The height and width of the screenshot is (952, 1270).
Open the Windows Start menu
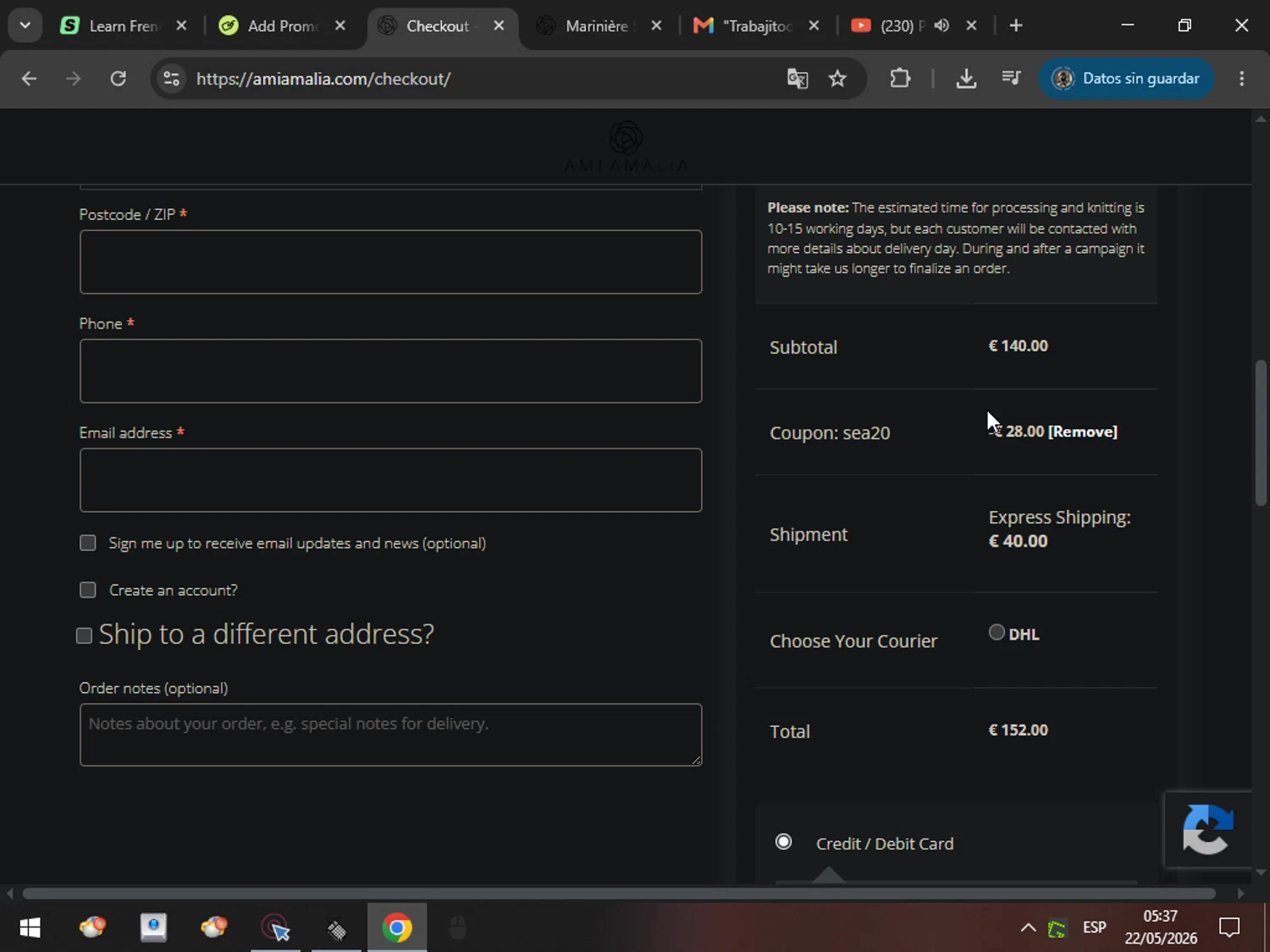point(30,928)
